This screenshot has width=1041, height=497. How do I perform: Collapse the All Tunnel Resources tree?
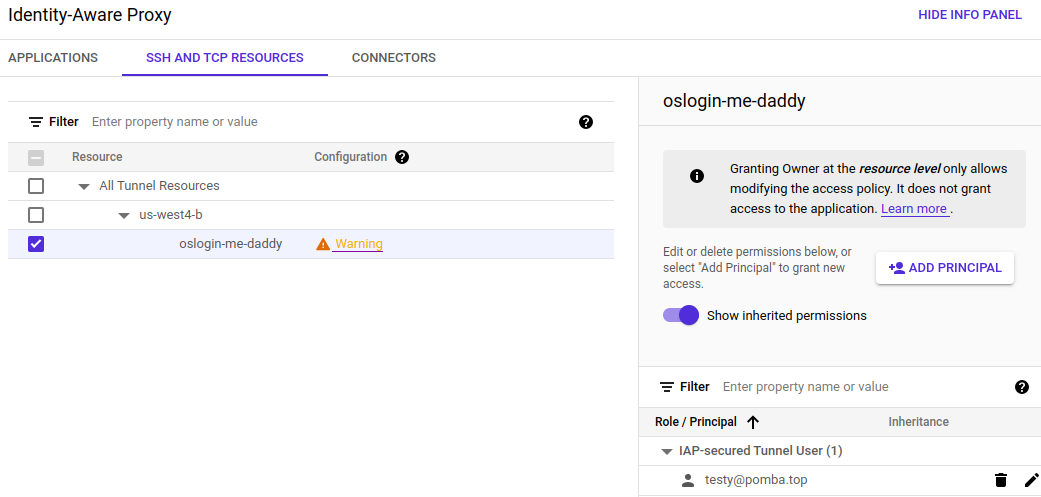(x=84, y=186)
